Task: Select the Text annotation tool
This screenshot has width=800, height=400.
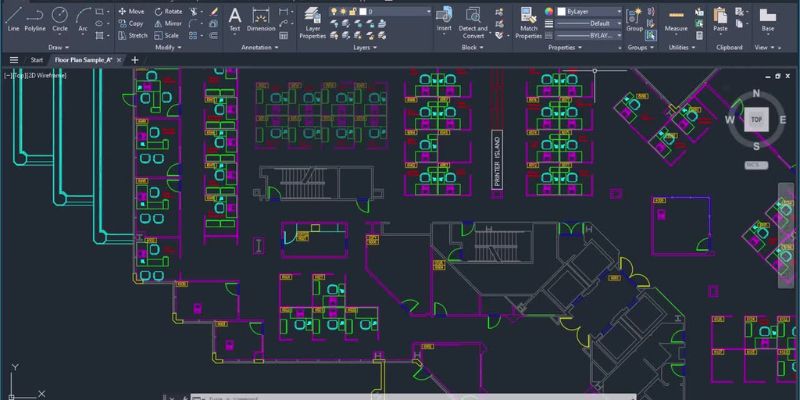Action: point(235,20)
